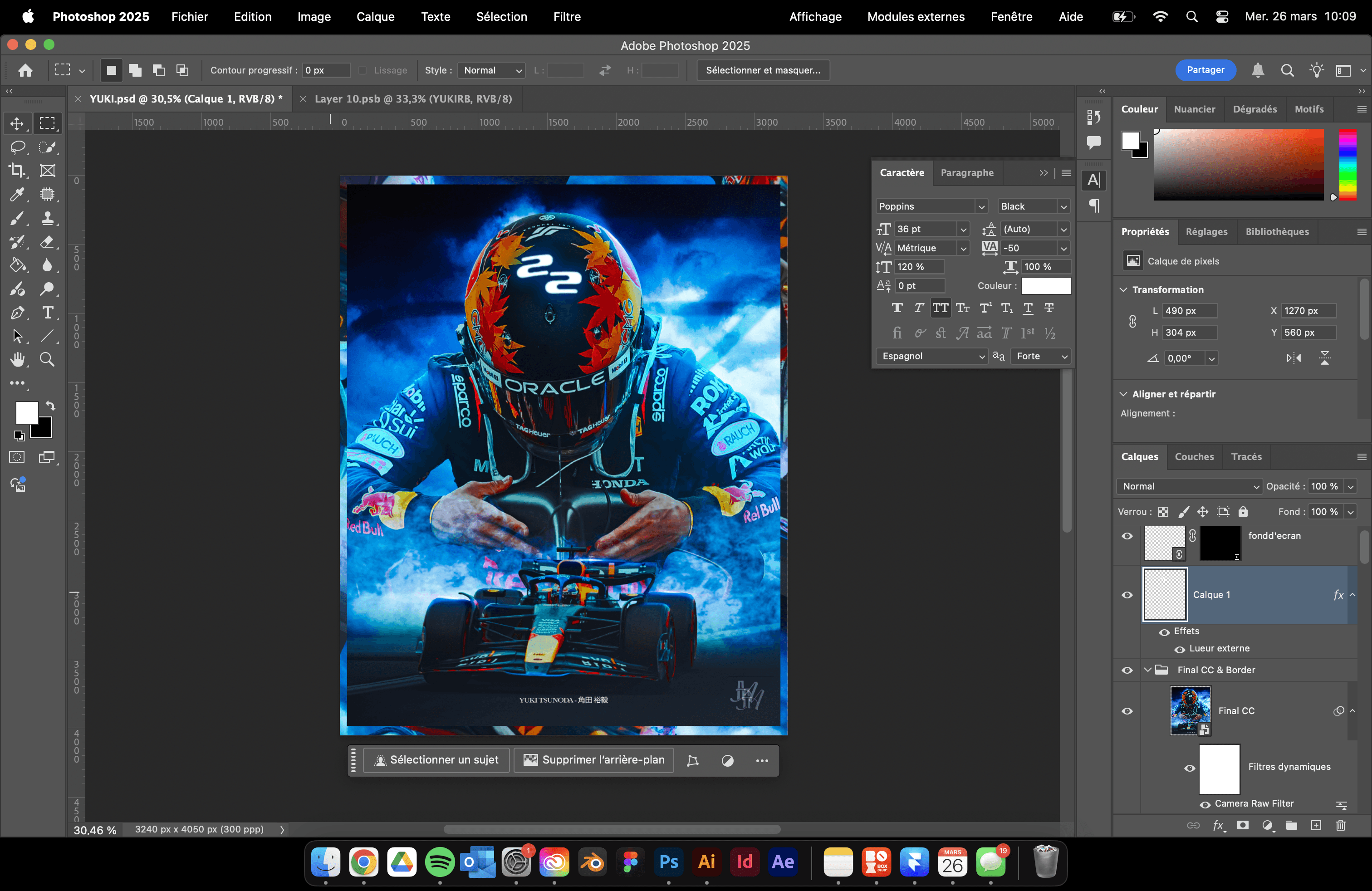Select the Horizontal Type tool
Image resolution: width=1372 pixels, height=891 pixels.
(47, 313)
